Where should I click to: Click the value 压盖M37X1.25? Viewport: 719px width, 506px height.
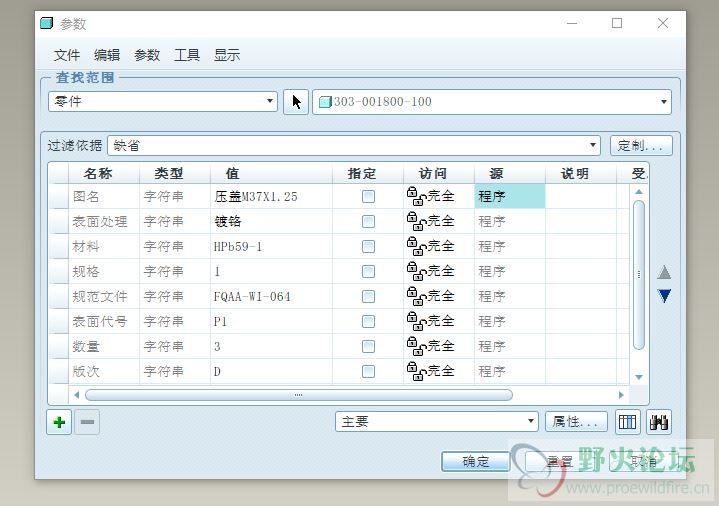coord(256,196)
